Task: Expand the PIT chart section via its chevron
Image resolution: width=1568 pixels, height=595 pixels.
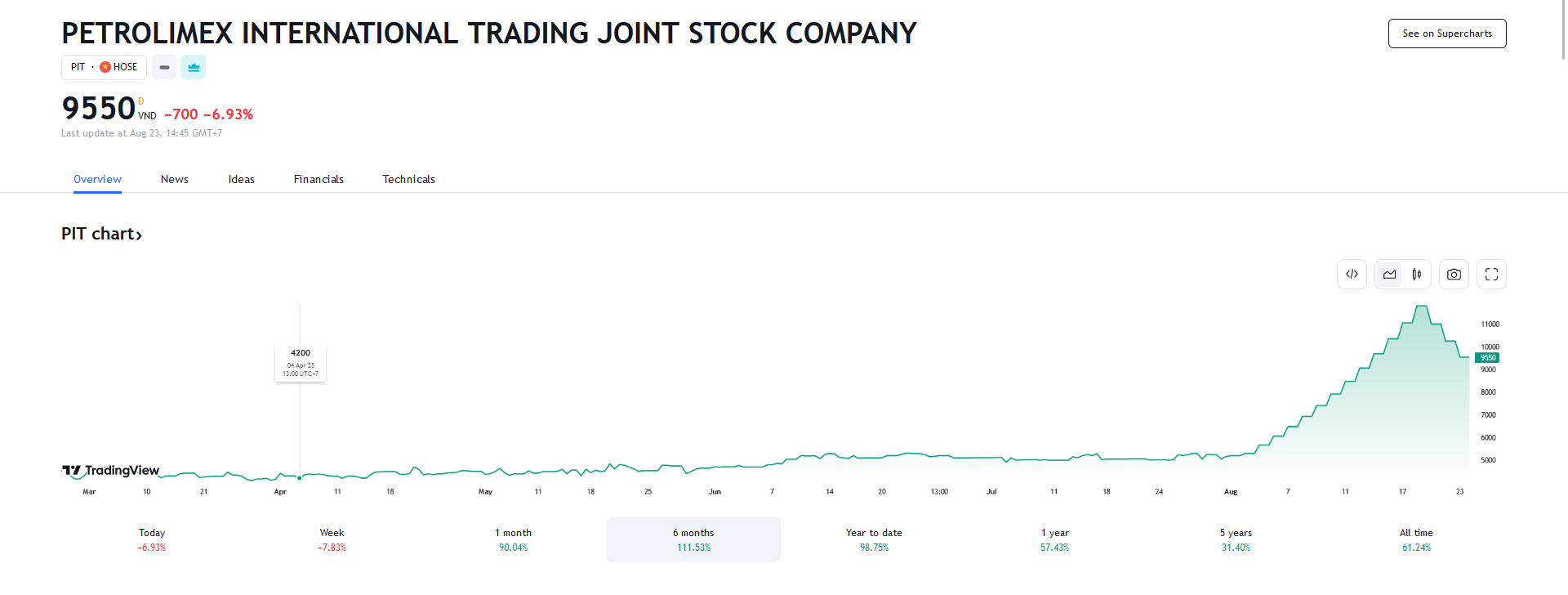Action: pos(139,235)
